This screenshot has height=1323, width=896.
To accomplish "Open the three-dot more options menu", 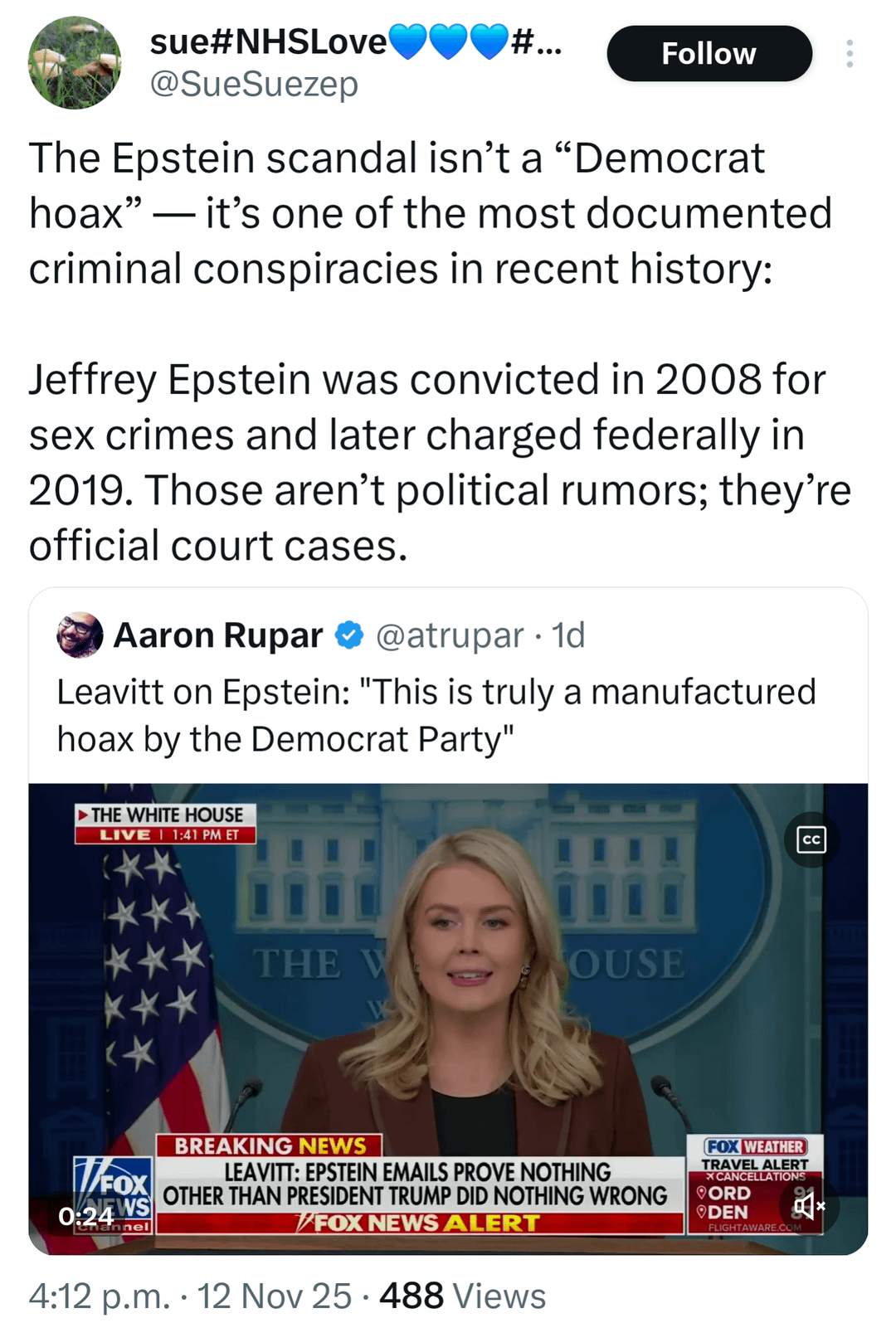I will click(x=849, y=54).
